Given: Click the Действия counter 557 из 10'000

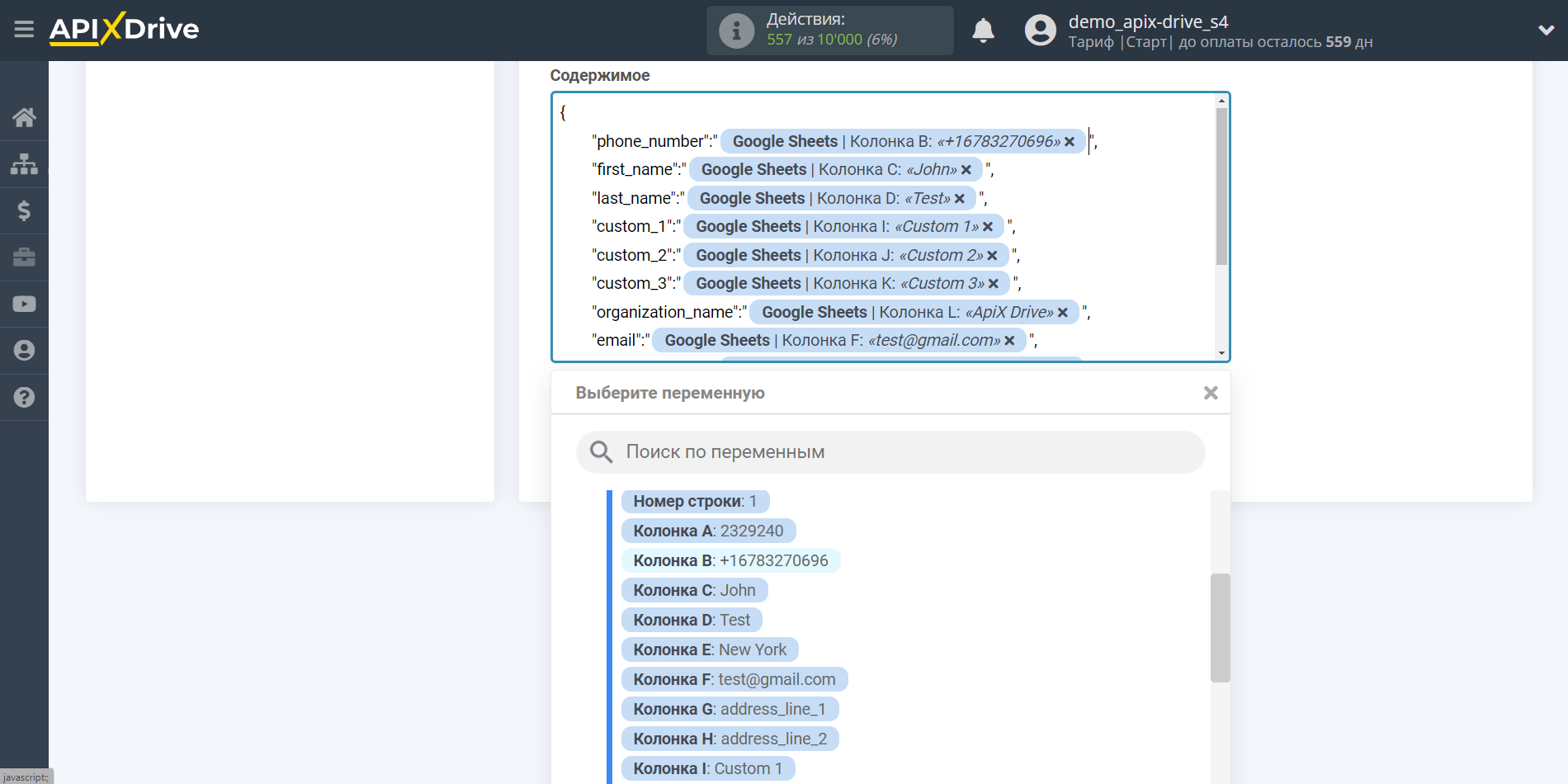Looking at the screenshot, I should pyautogui.click(x=832, y=40).
